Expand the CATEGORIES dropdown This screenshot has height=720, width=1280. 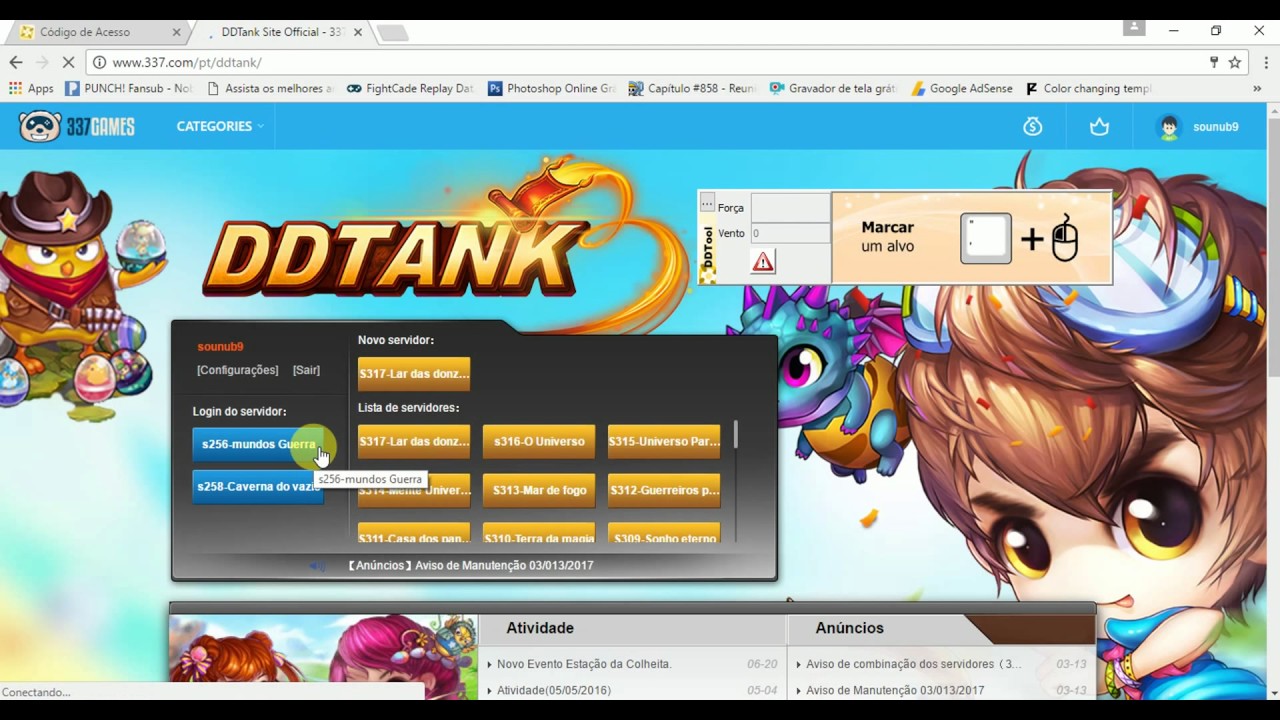[220, 127]
